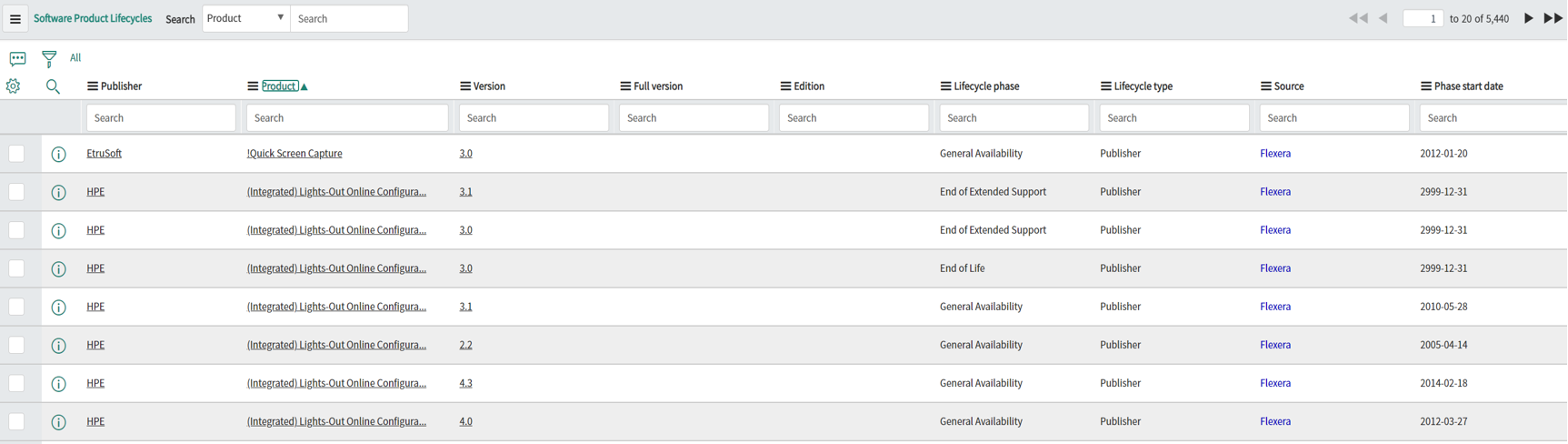This screenshot has height=444, width=1568.
Task: Go to next page arrow
Action: (1528, 18)
